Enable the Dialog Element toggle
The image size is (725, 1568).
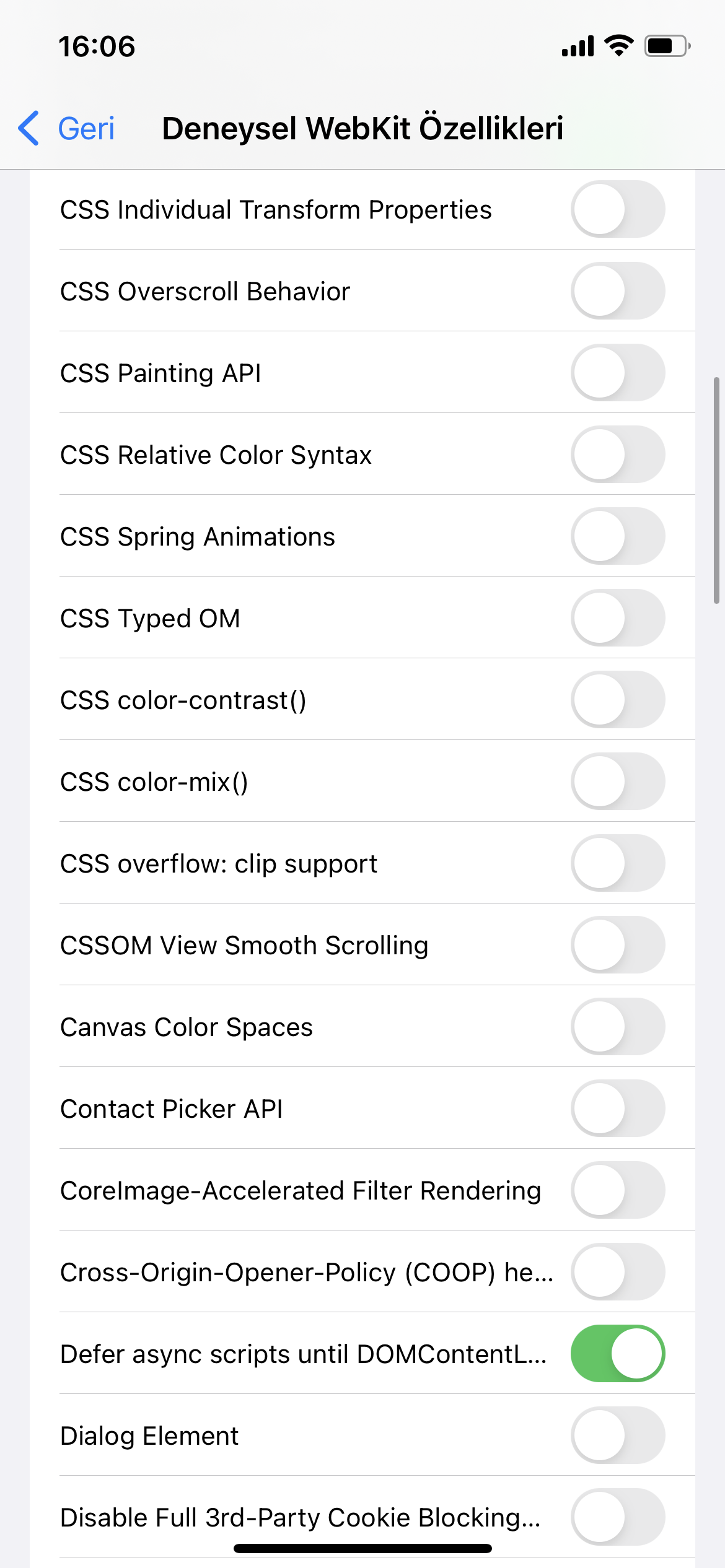[x=618, y=1435]
